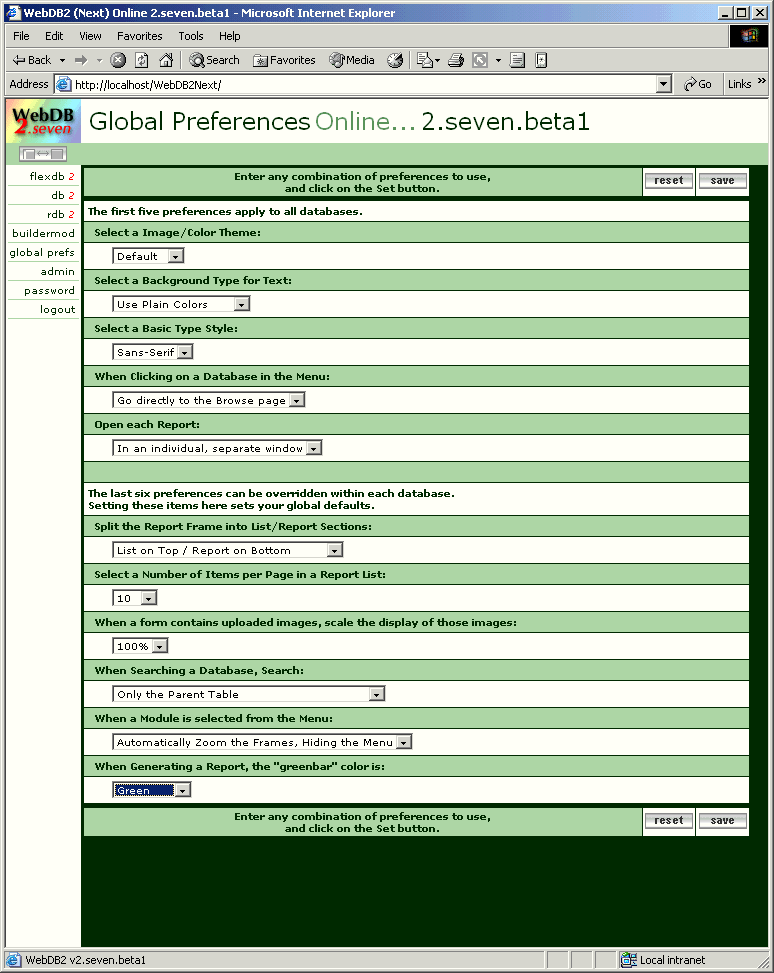Click the last toolbar icon after Discuss

541,60
